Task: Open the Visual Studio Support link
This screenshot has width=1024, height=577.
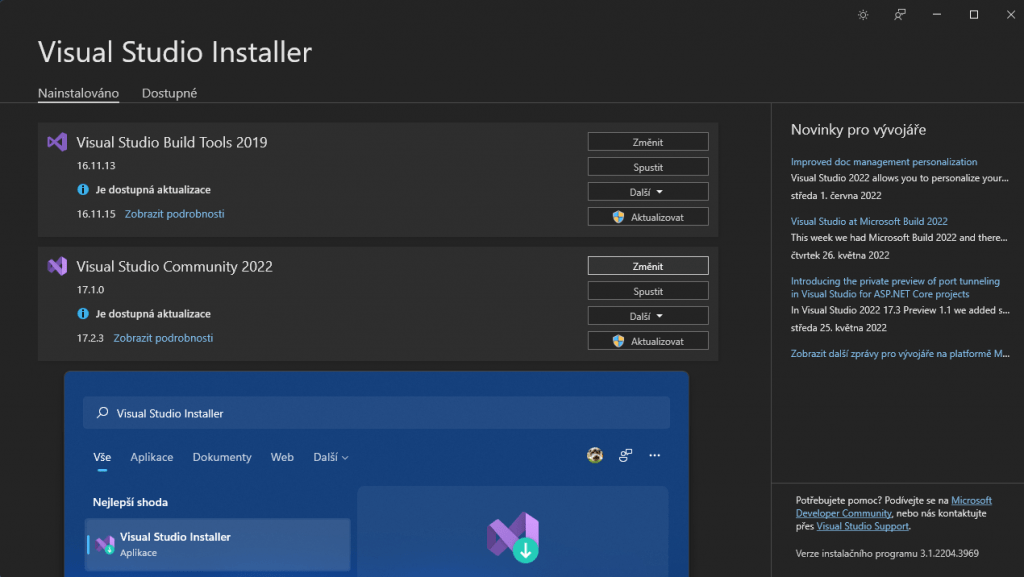Action: pyautogui.click(x=862, y=526)
